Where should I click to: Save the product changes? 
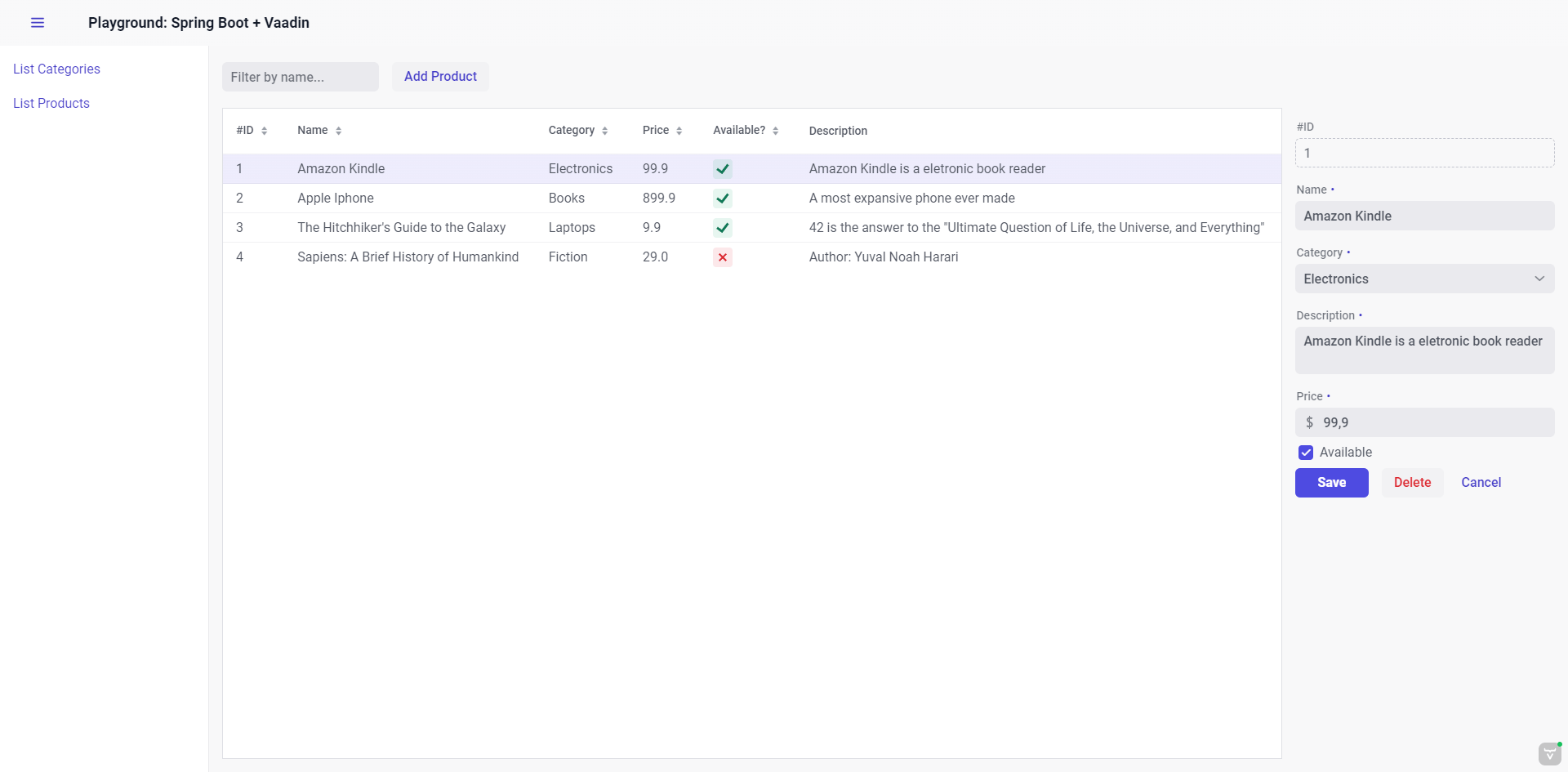click(1331, 483)
